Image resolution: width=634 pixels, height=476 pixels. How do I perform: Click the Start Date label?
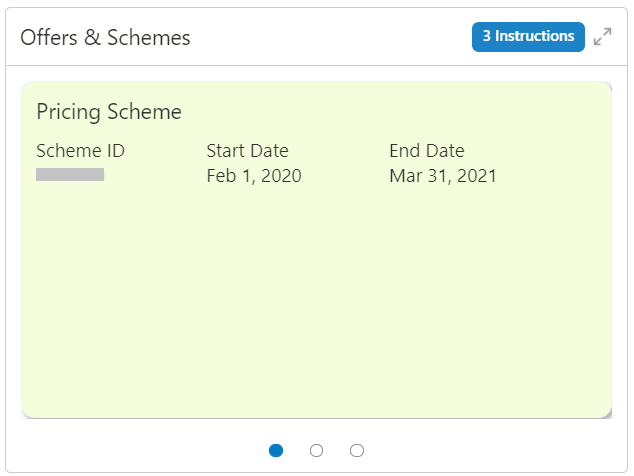[247, 151]
